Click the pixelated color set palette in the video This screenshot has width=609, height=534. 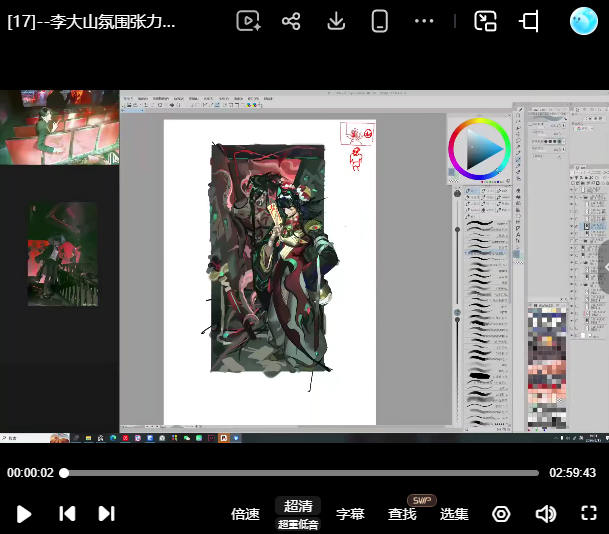(x=546, y=368)
